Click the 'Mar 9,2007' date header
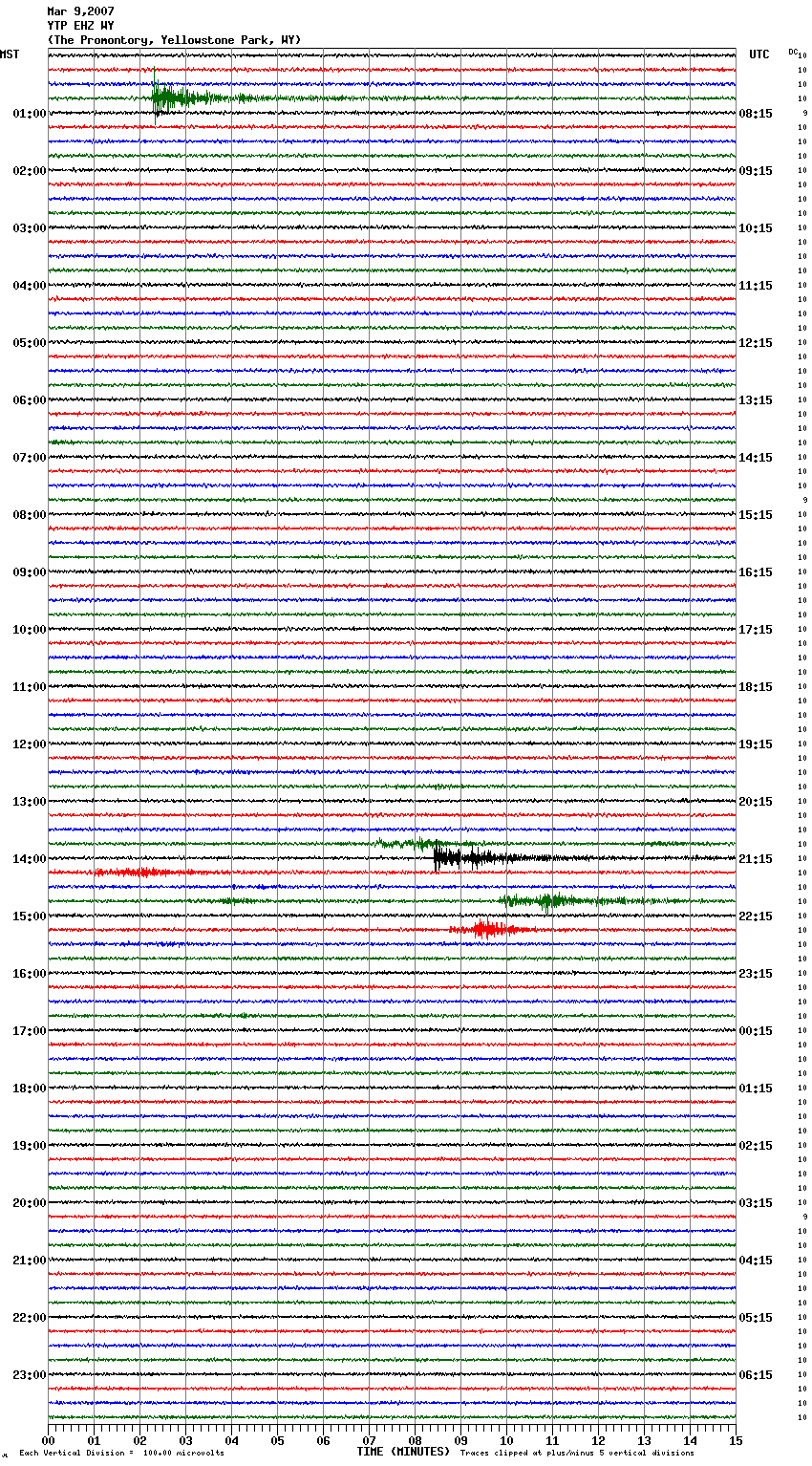The height and width of the screenshot is (1466, 812). coord(80,11)
